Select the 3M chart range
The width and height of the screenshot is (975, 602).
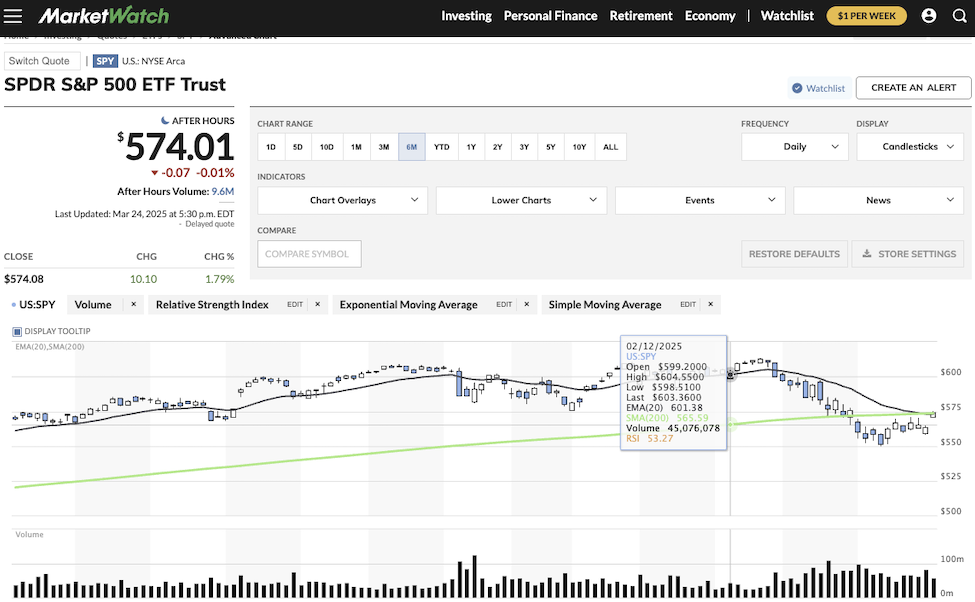point(384,147)
